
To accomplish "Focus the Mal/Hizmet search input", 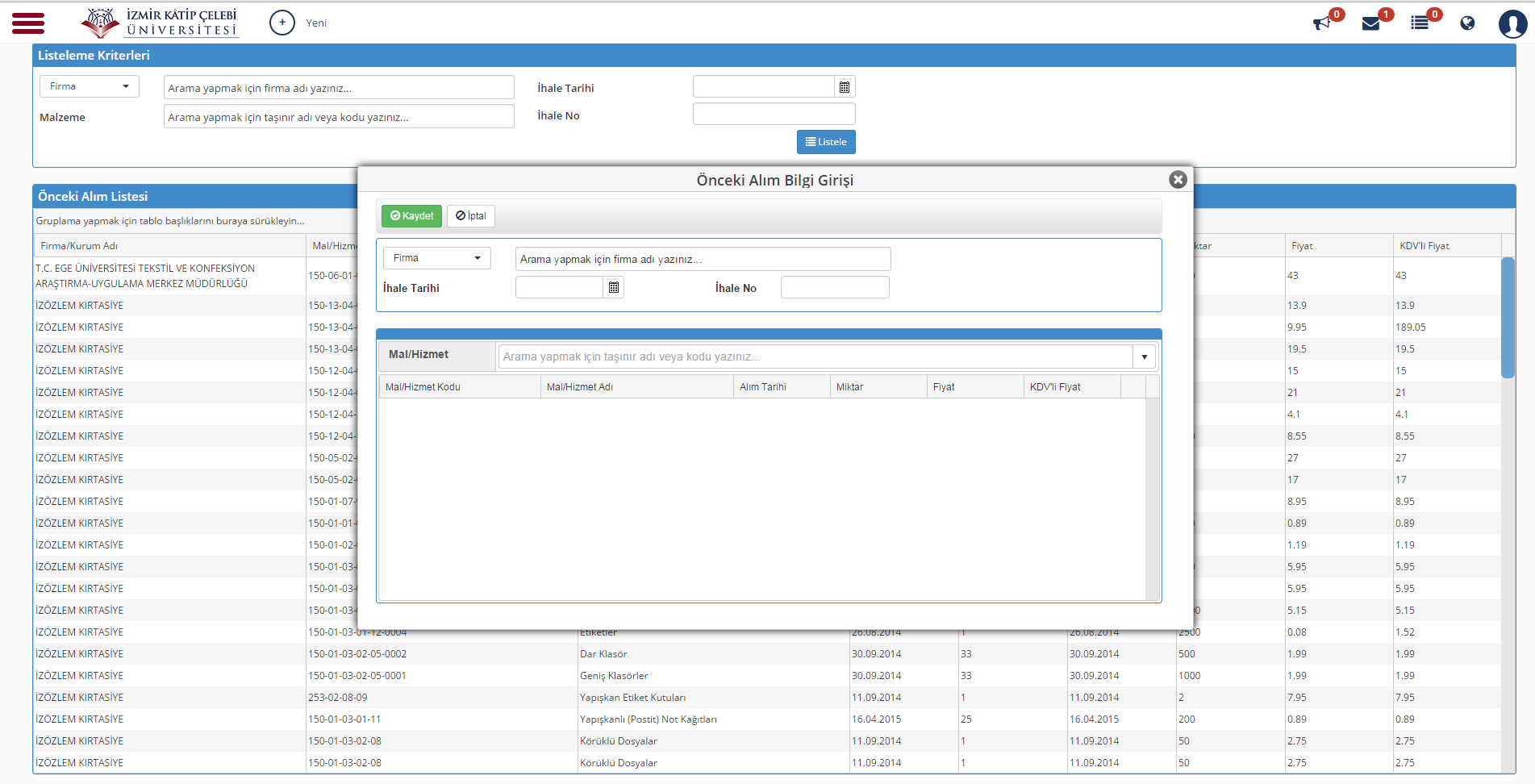I will point(815,357).
